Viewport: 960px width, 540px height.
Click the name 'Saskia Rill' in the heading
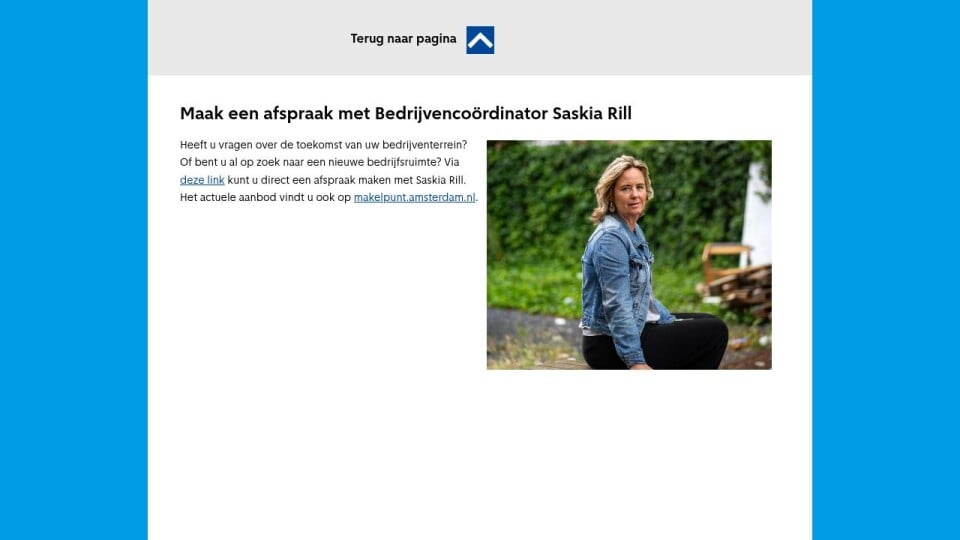pyautogui.click(x=592, y=113)
